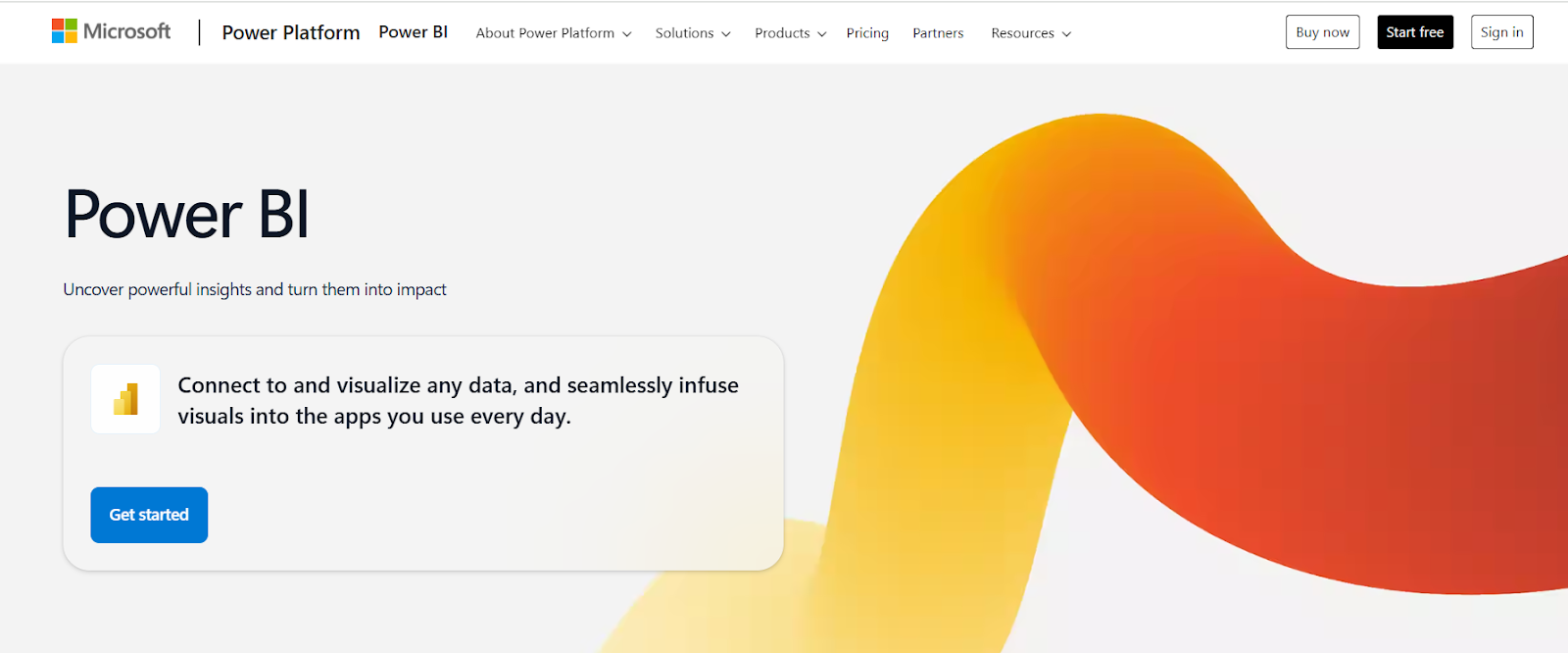Click the Start free button
Image resolution: width=1568 pixels, height=653 pixels.
point(1415,32)
